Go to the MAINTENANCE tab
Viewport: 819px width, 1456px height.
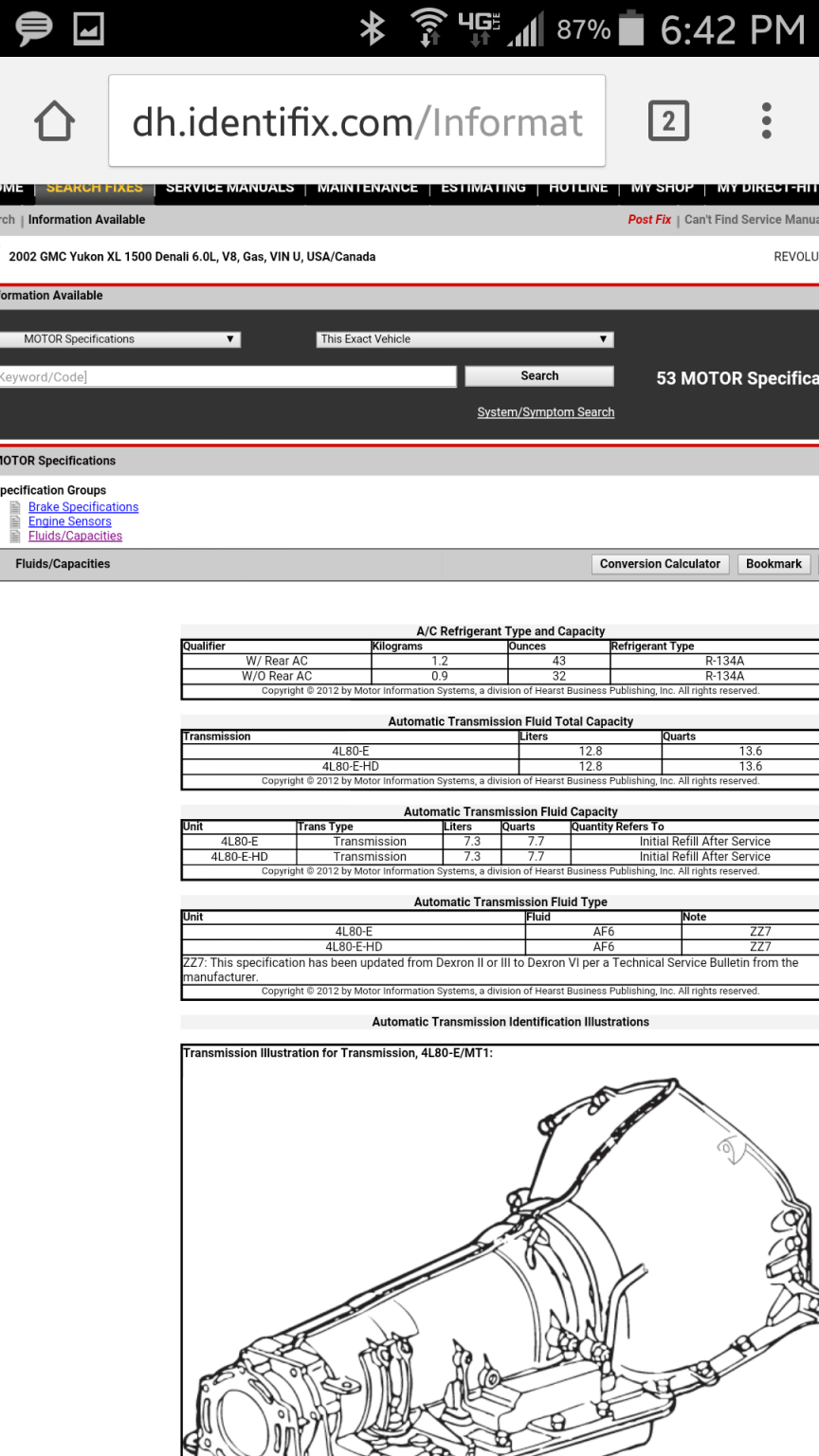click(368, 188)
